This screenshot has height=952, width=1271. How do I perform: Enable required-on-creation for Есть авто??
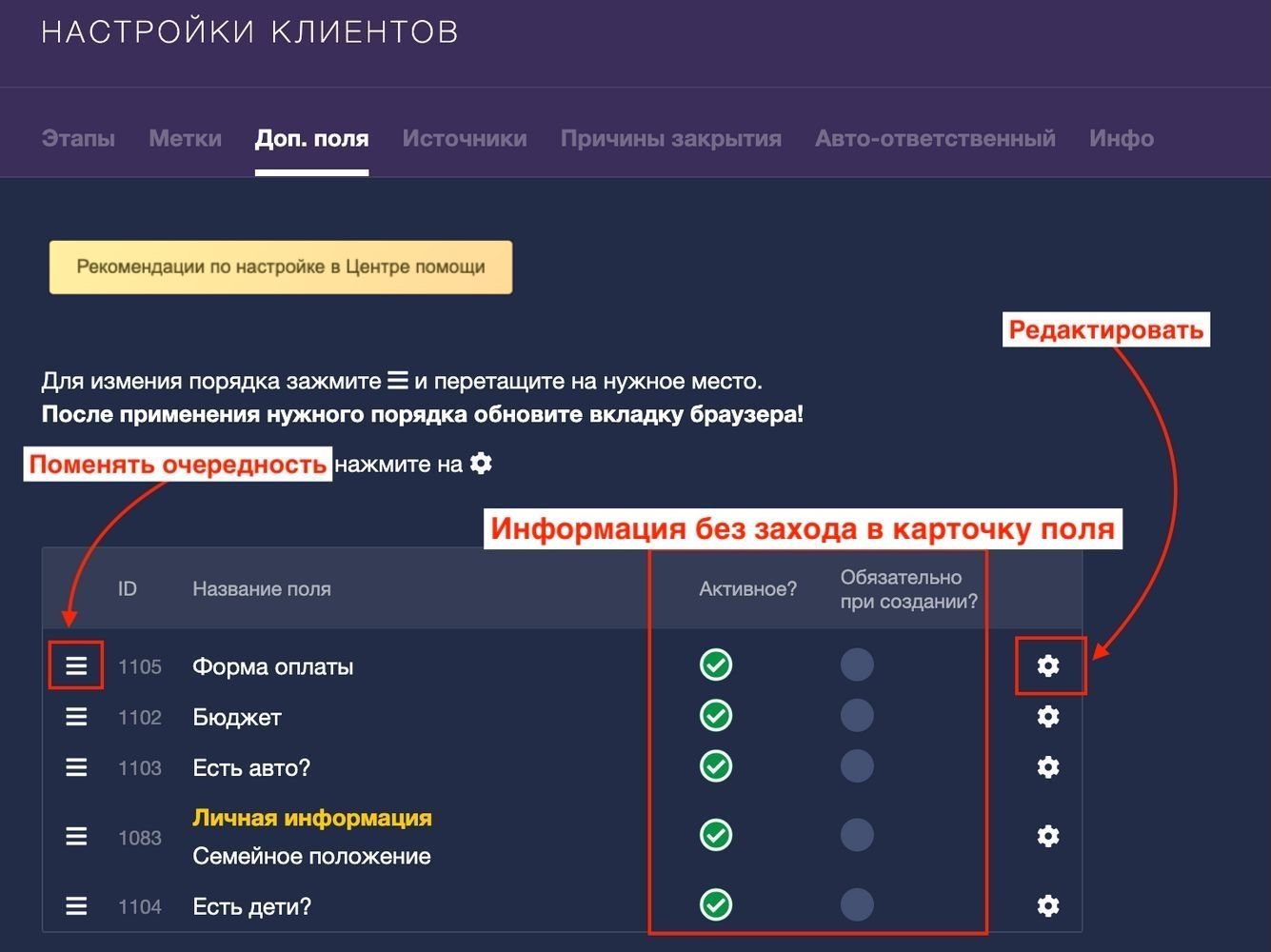pyautogui.click(x=857, y=765)
